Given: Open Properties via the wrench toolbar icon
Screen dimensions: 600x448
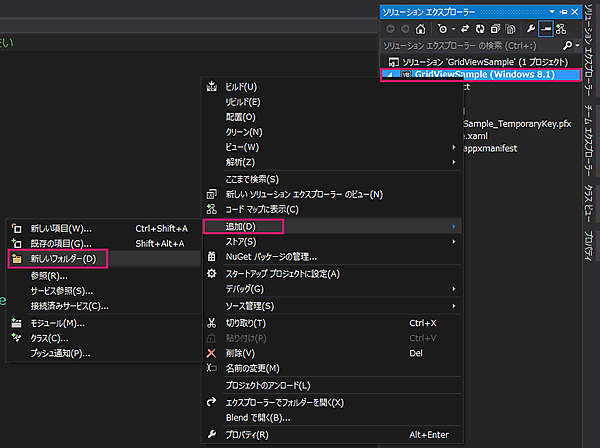Looking at the screenshot, I should point(530,29).
